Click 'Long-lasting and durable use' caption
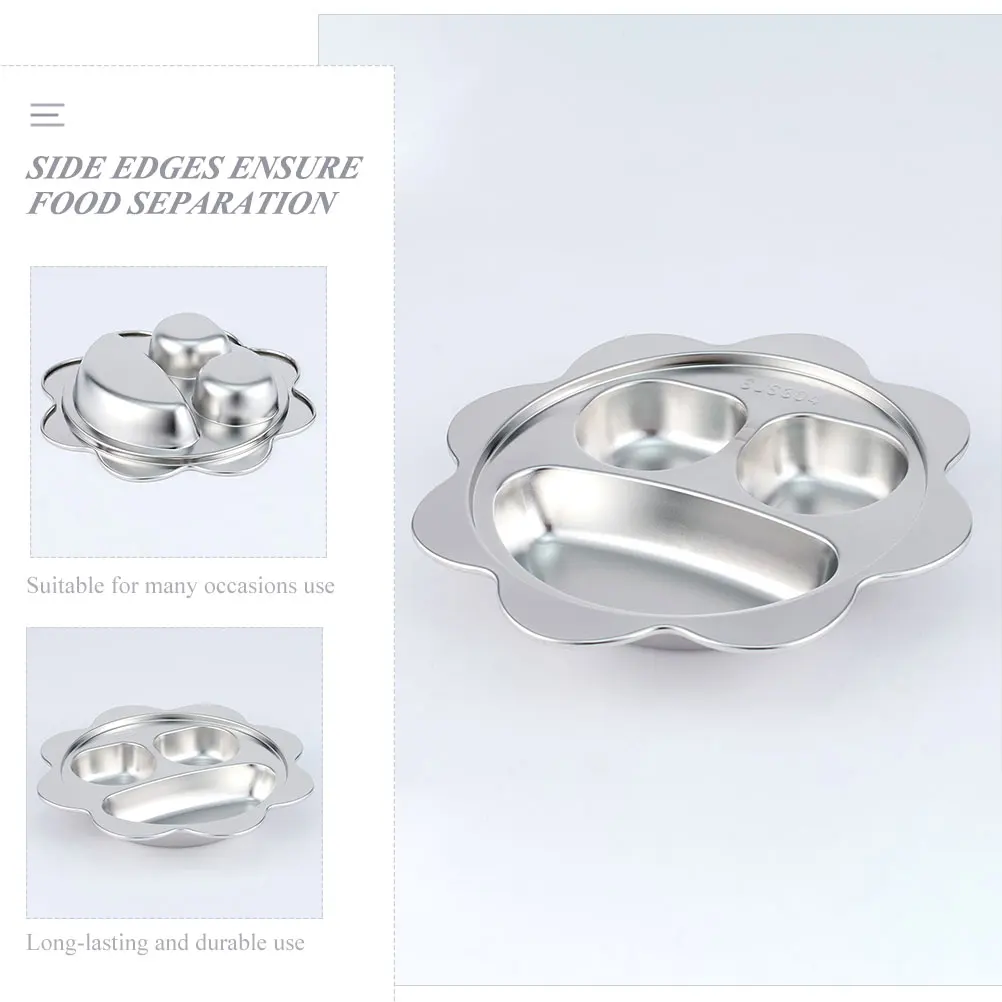The image size is (1002, 1002). [166, 942]
